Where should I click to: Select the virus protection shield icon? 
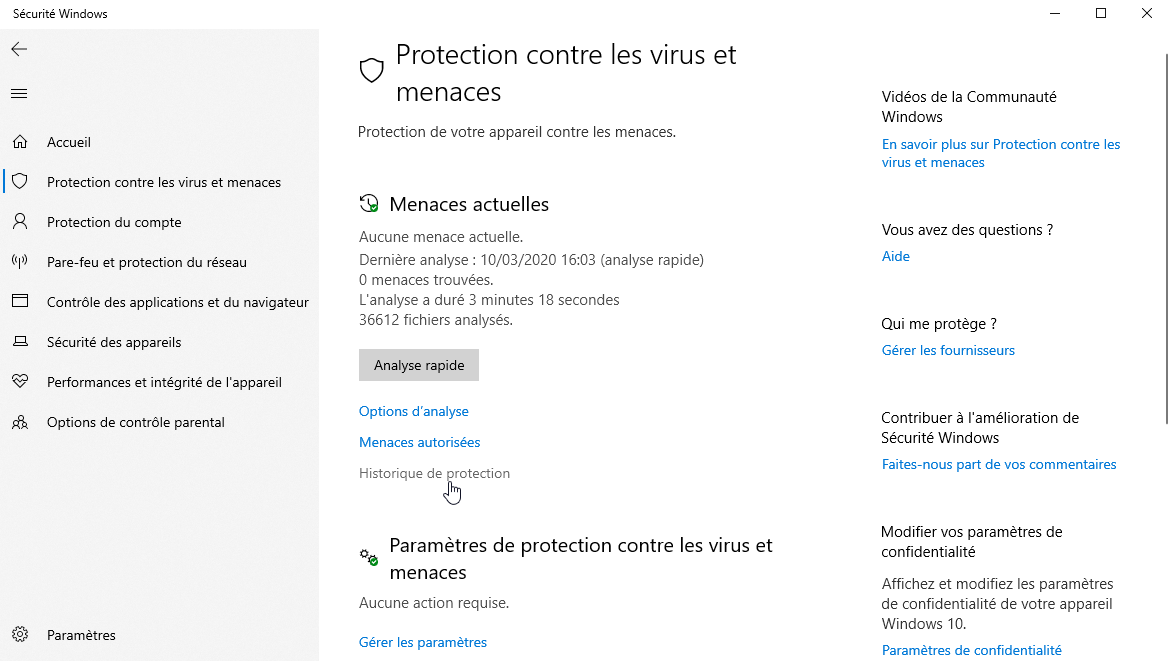[x=20, y=181]
